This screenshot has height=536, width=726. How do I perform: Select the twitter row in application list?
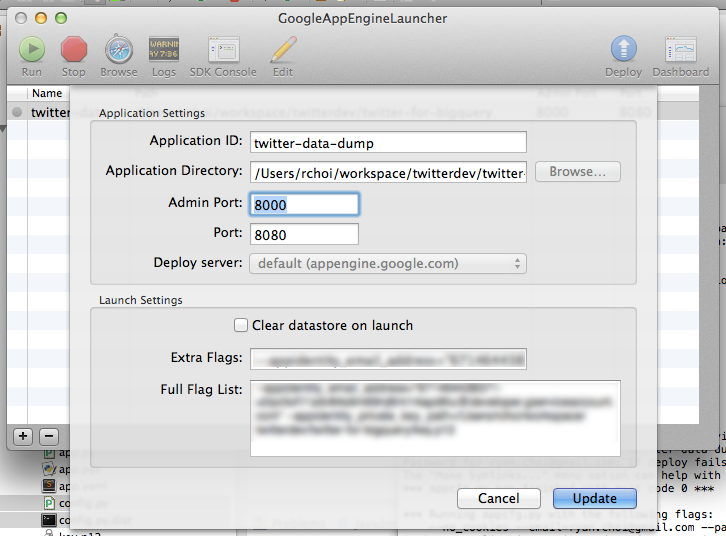(x=38, y=112)
